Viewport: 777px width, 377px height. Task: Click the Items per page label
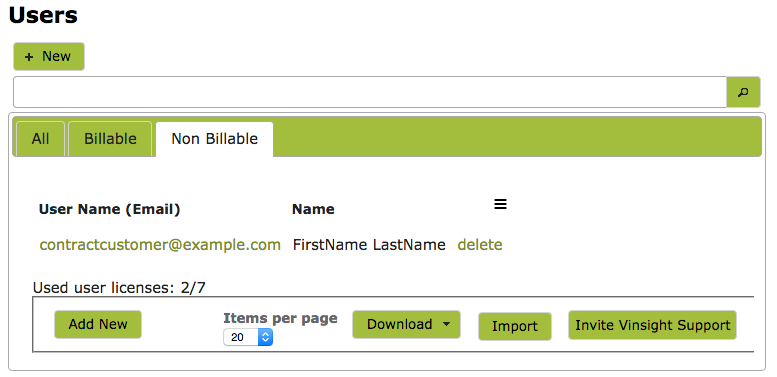(280, 318)
